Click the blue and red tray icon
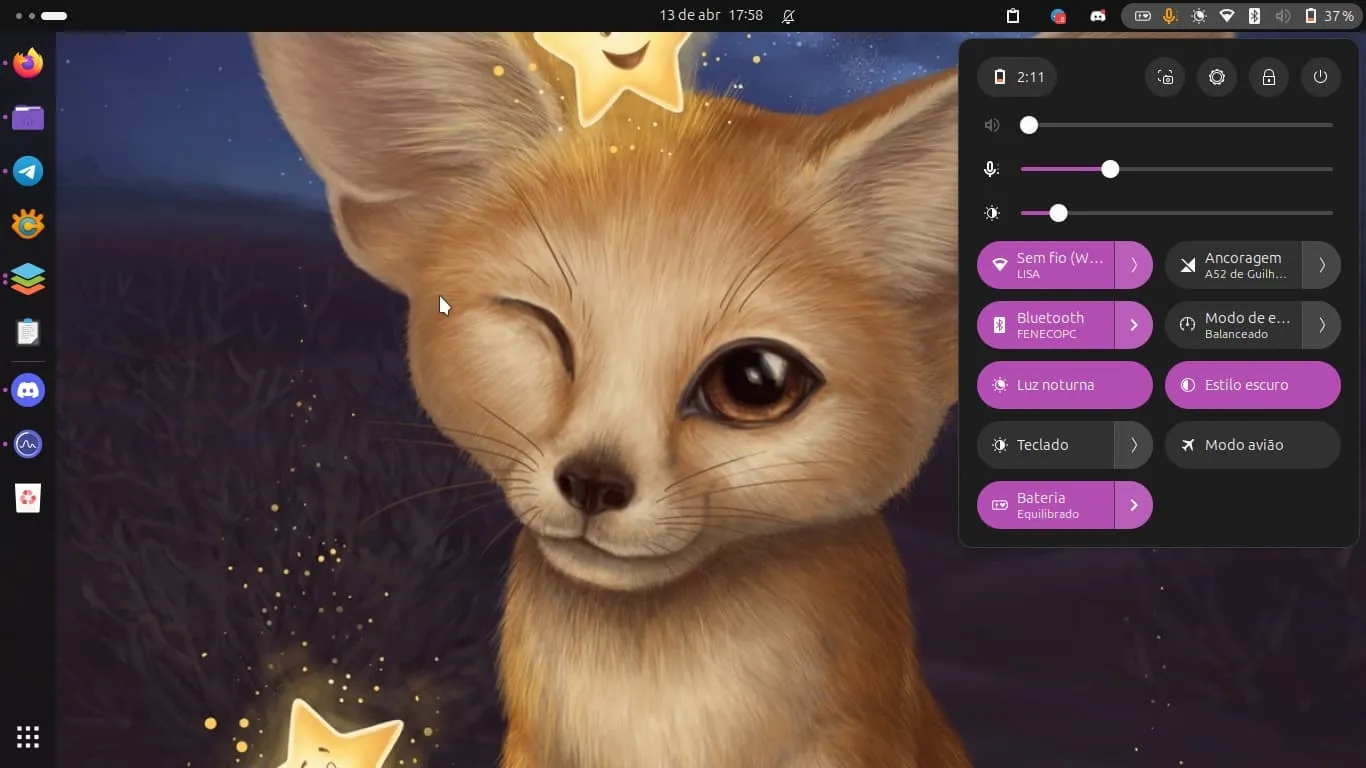Screen dimensions: 1366x768 [x=1058, y=16]
